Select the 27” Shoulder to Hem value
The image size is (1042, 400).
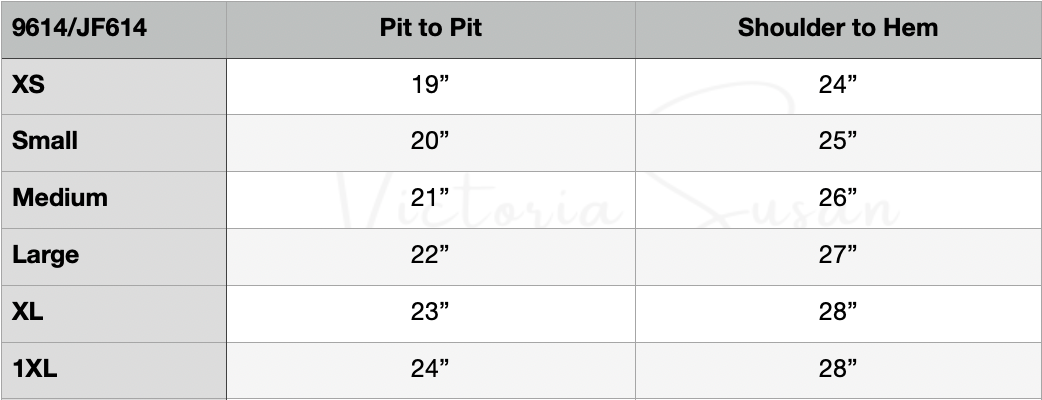pyautogui.click(x=838, y=255)
